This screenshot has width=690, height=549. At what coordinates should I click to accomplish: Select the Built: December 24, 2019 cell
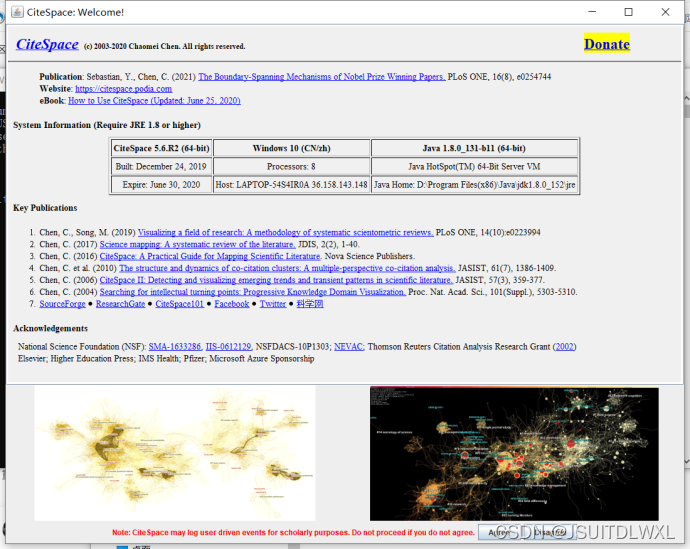tap(161, 167)
